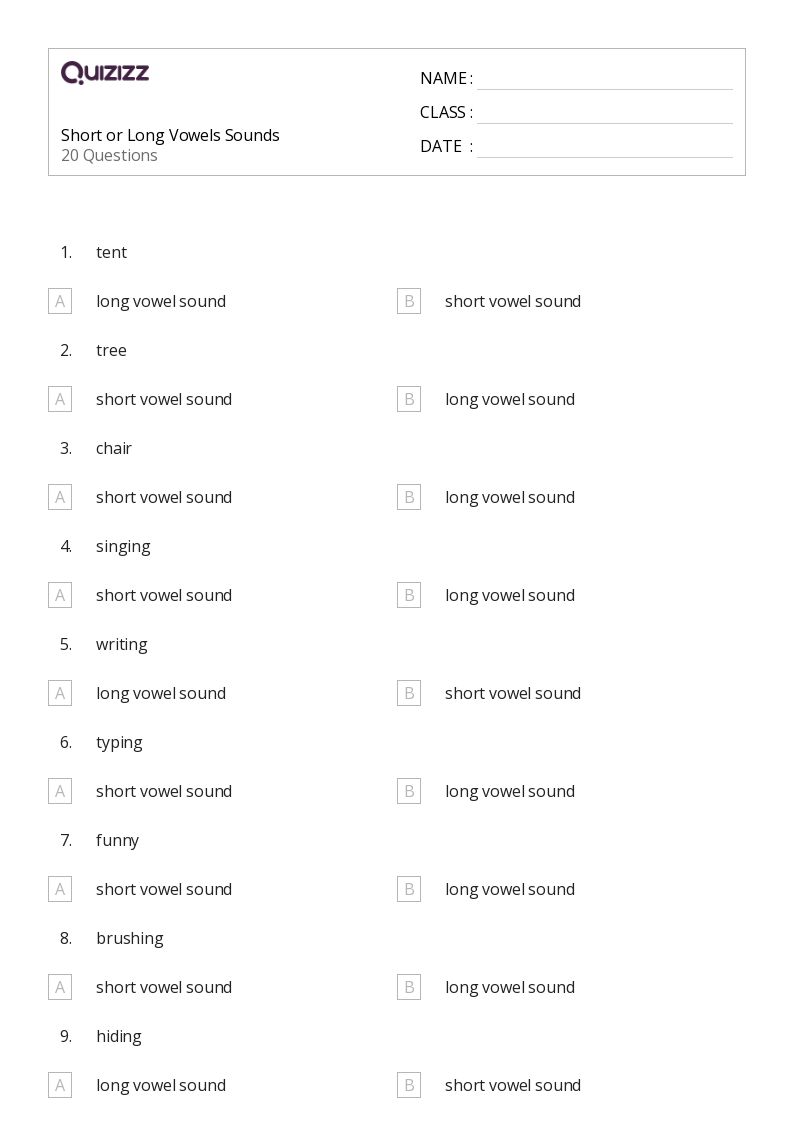
Task: Mark box B long vowel for chair
Action: (x=409, y=497)
